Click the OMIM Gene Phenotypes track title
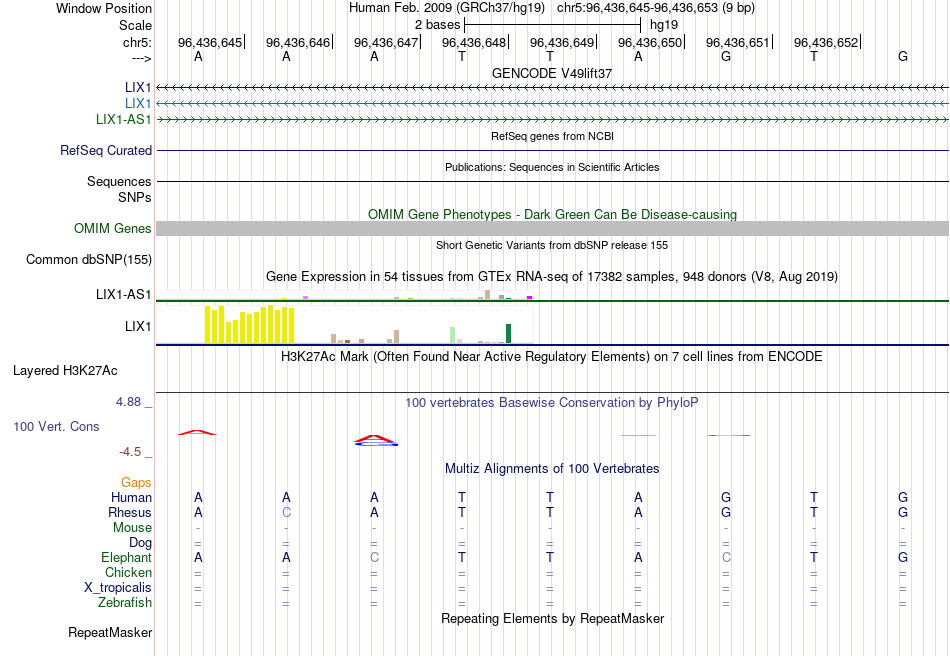This screenshot has width=950, height=656. 552,214
